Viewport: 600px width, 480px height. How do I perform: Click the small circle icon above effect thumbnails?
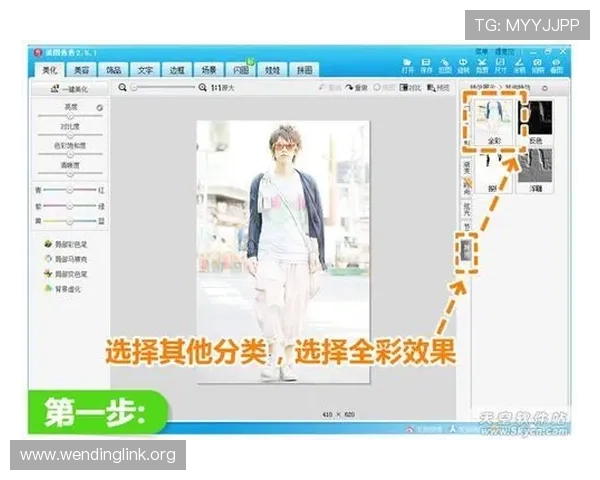pos(545,88)
